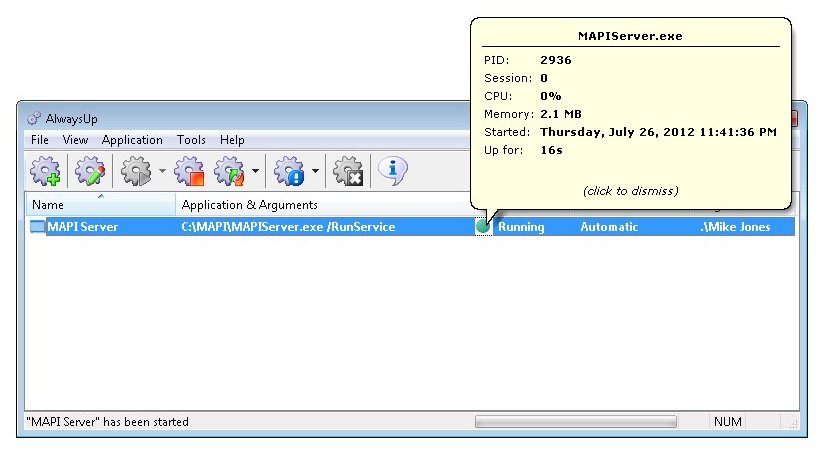828x458 pixels.
Task: Open the Start Application dropdown arrow
Action: pyautogui.click(x=162, y=171)
